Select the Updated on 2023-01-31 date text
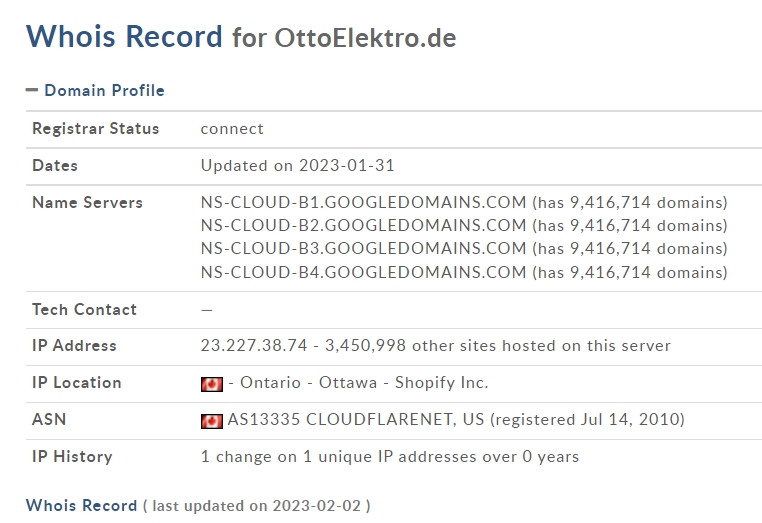The image size is (762, 523). pyautogui.click(x=297, y=165)
